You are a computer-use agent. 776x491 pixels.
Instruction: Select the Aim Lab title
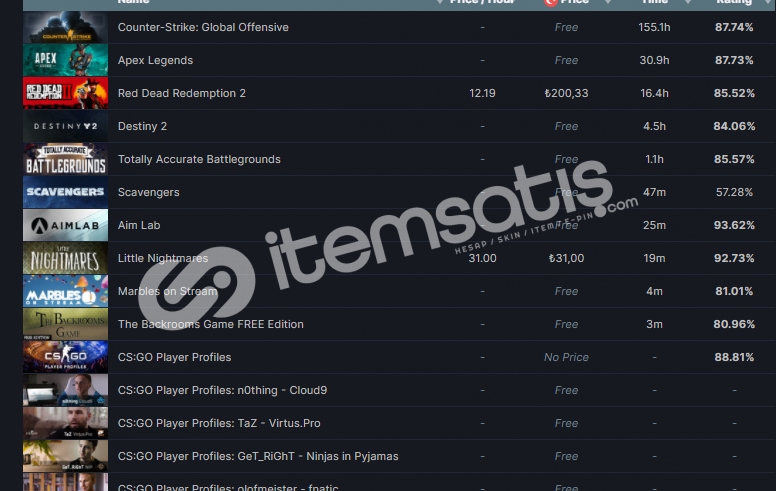coord(139,225)
